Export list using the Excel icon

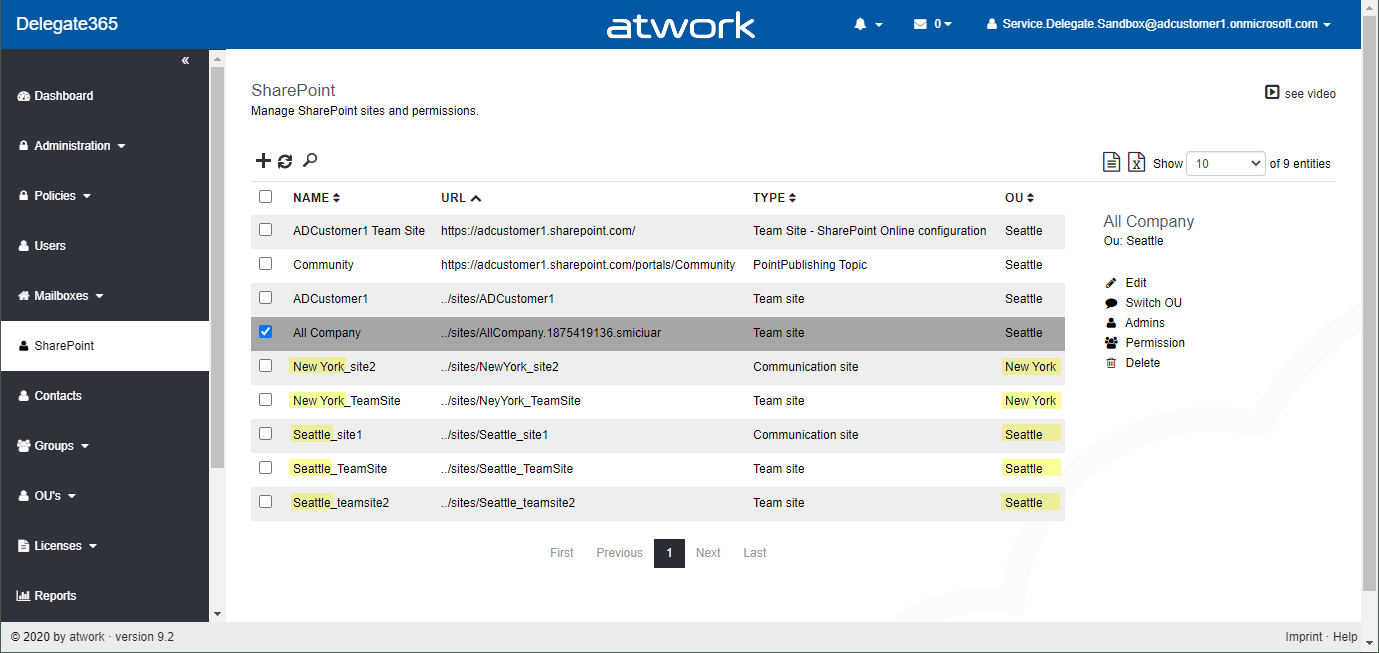[x=1136, y=162]
